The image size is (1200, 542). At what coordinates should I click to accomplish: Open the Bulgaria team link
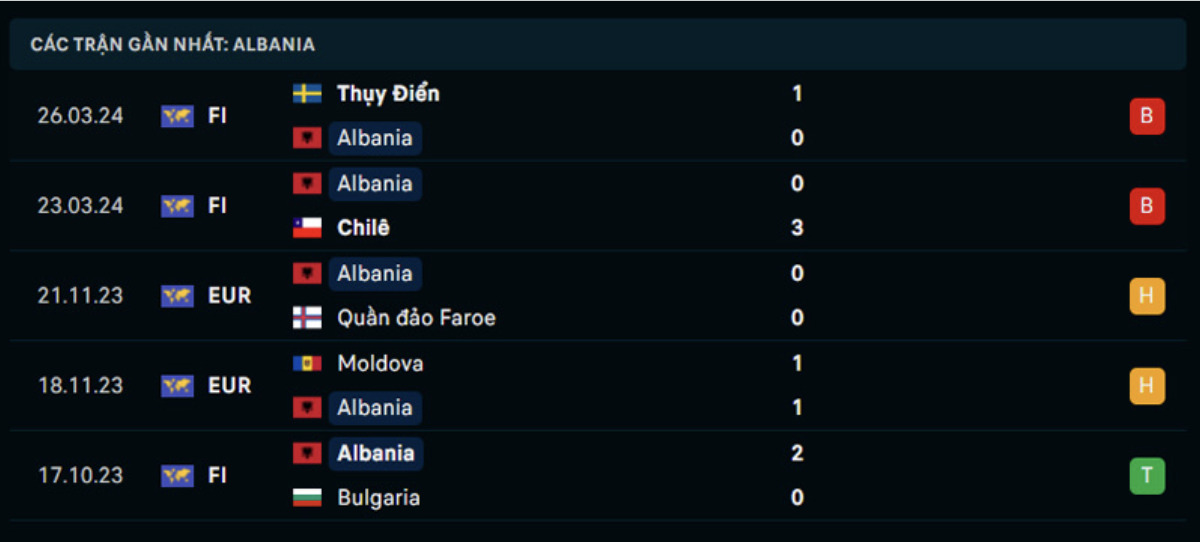[378, 498]
